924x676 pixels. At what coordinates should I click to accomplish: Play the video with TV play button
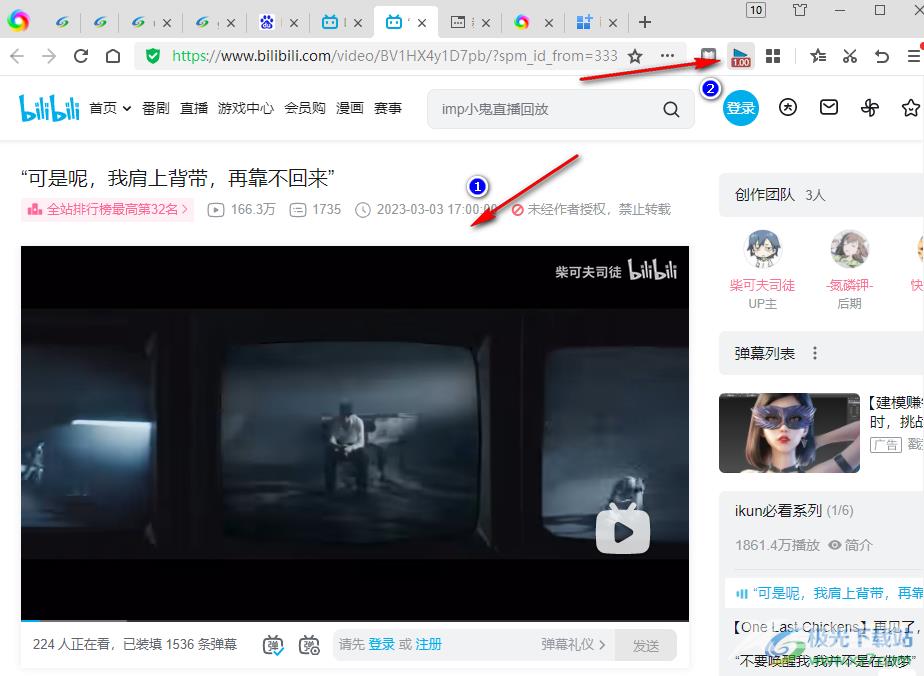[x=623, y=530]
